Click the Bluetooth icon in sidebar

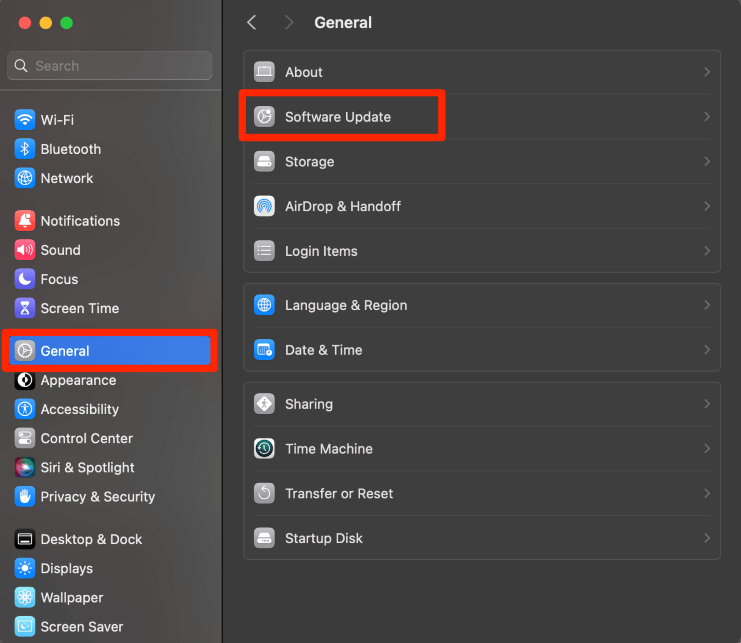pos(25,149)
